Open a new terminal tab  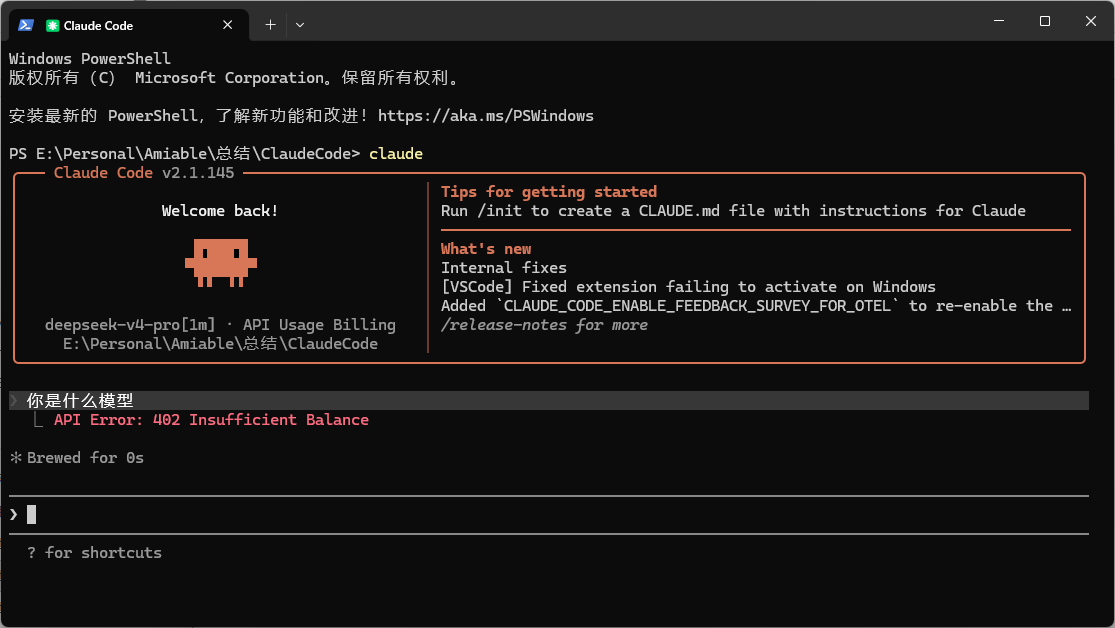270,25
